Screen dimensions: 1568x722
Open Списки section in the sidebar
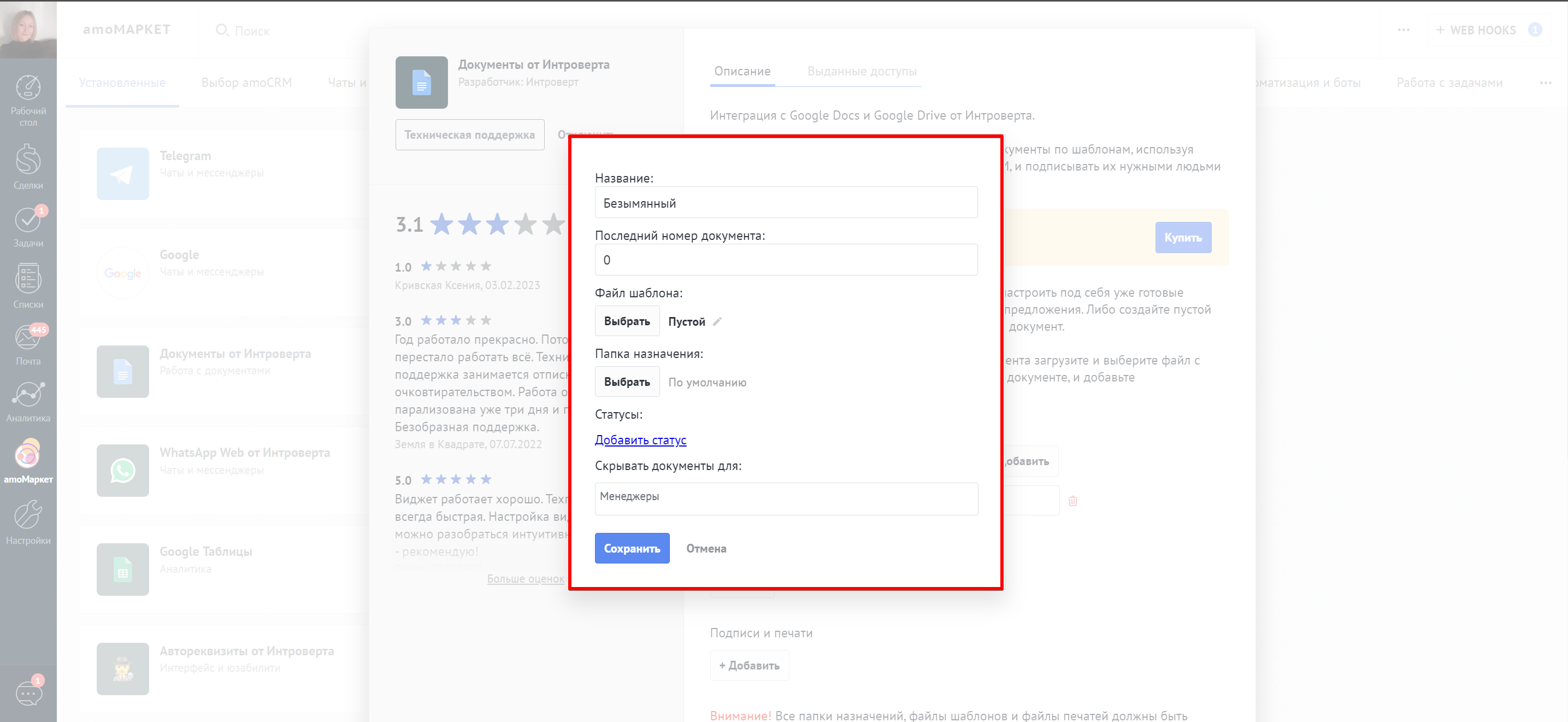pos(28,286)
